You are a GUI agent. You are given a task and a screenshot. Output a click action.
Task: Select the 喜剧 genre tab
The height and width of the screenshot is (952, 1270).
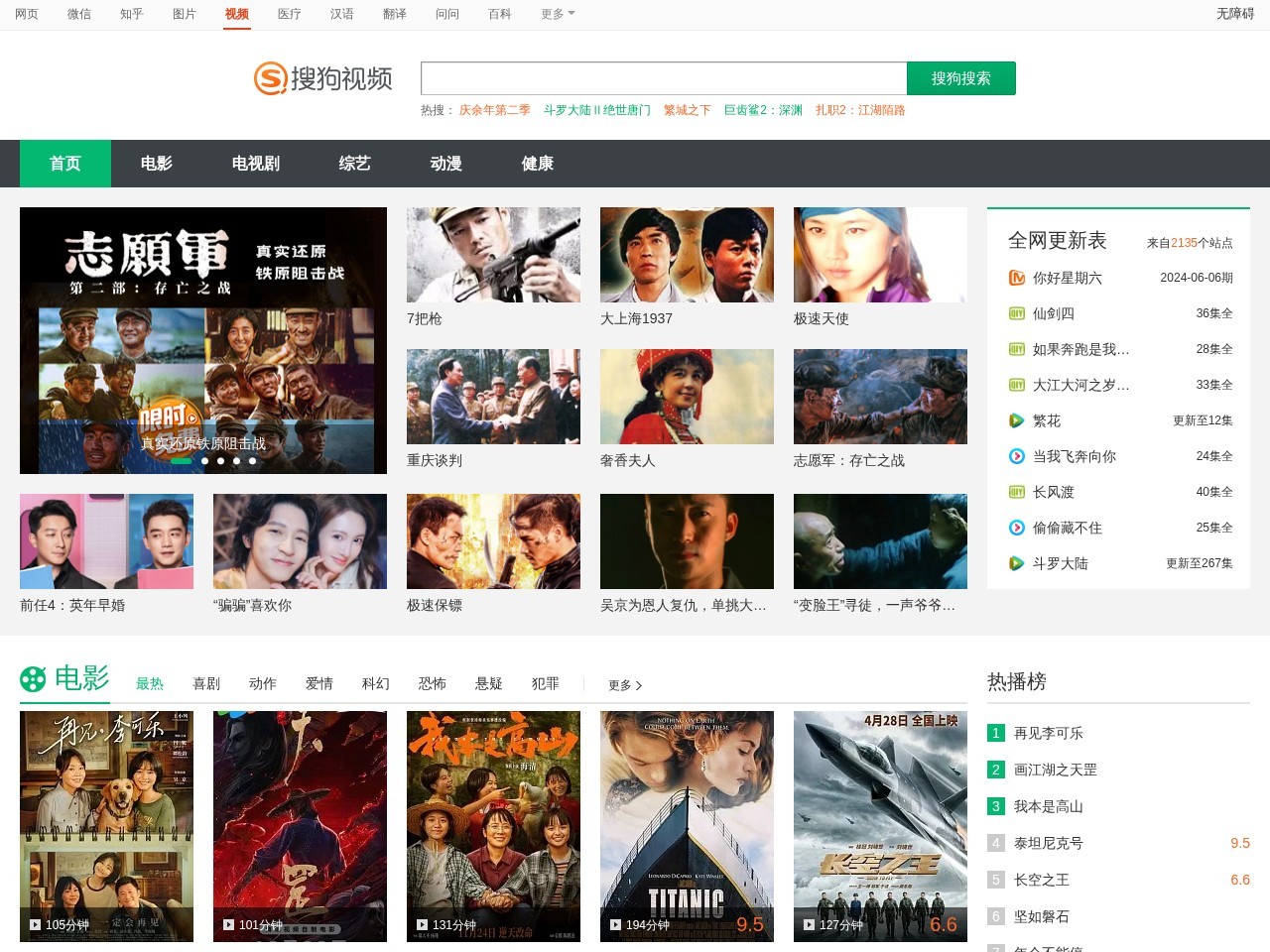pyautogui.click(x=205, y=683)
